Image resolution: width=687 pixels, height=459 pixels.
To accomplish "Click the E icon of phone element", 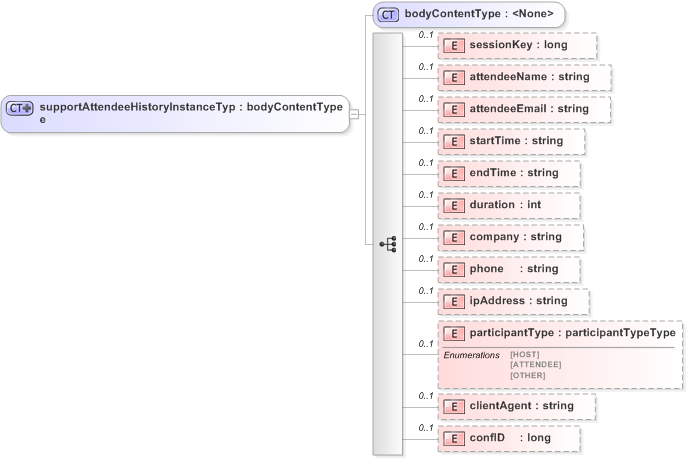I will click(454, 269).
